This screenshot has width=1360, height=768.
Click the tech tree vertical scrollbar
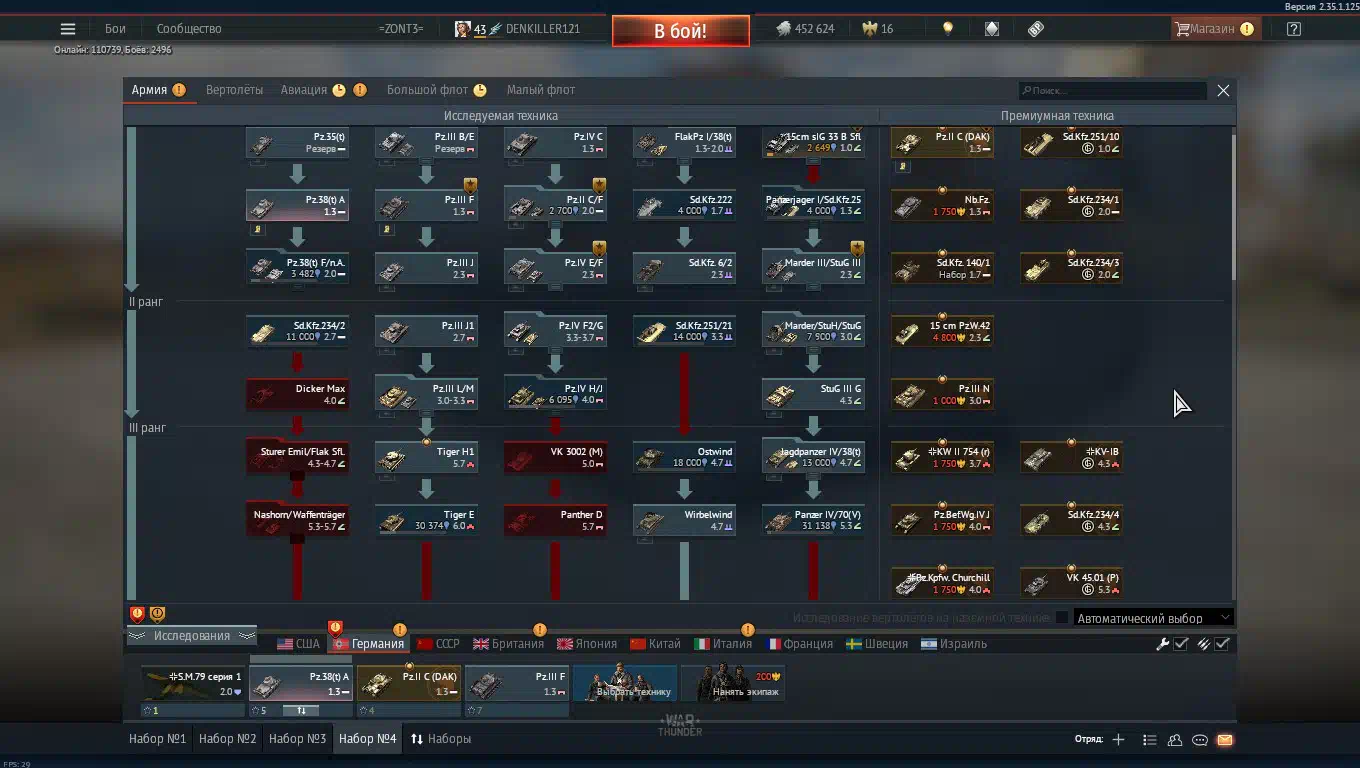coord(1232,205)
